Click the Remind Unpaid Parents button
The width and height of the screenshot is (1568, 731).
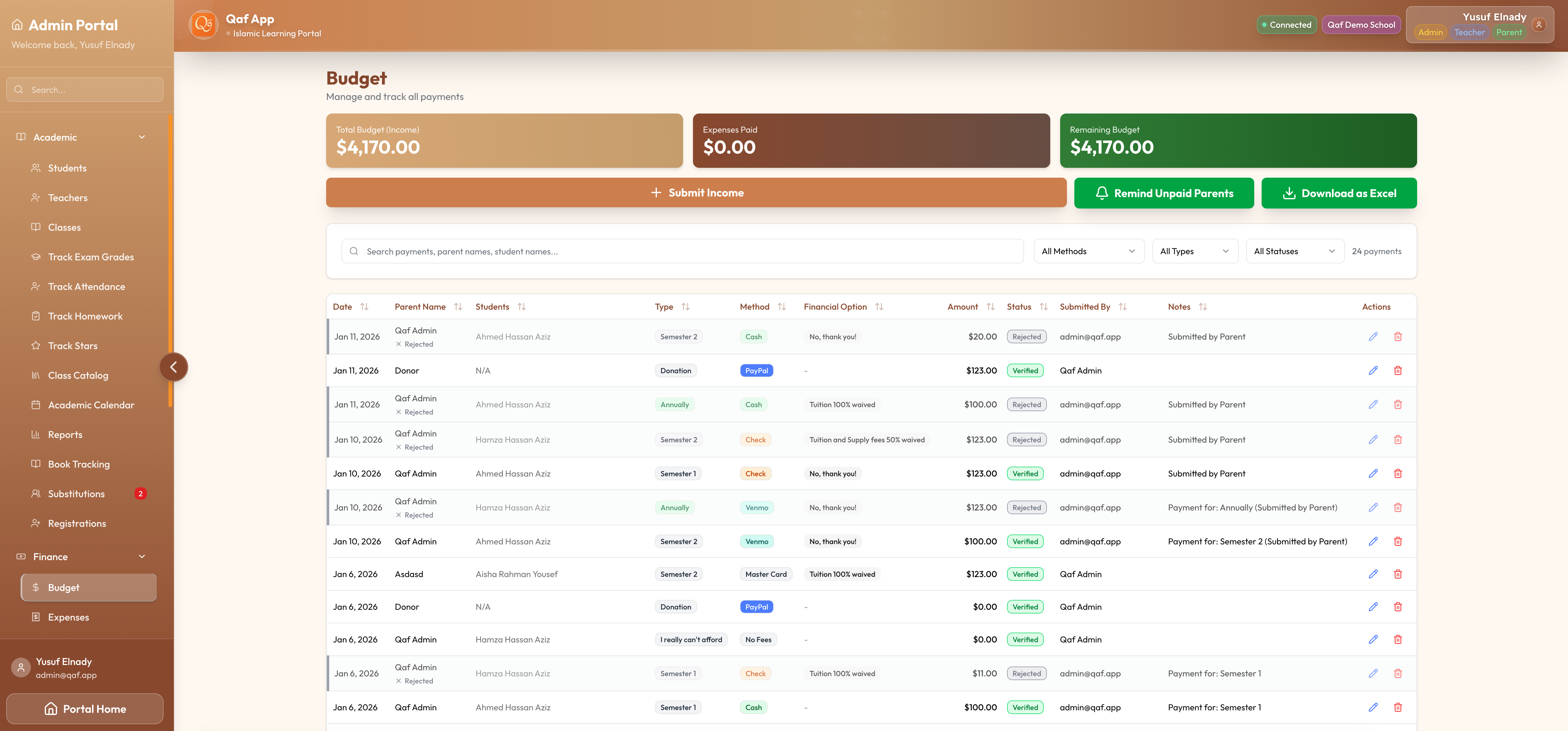(1164, 193)
